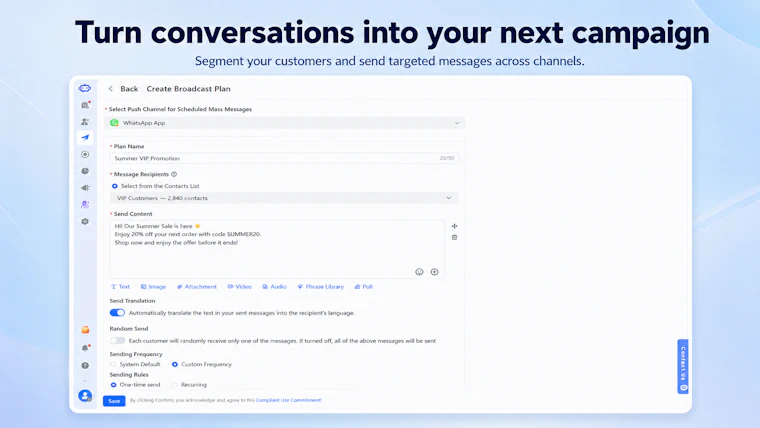Image resolution: width=760 pixels, height=428 pixels.
Task: Open the emoji picker in the message box
Action: 419,272
